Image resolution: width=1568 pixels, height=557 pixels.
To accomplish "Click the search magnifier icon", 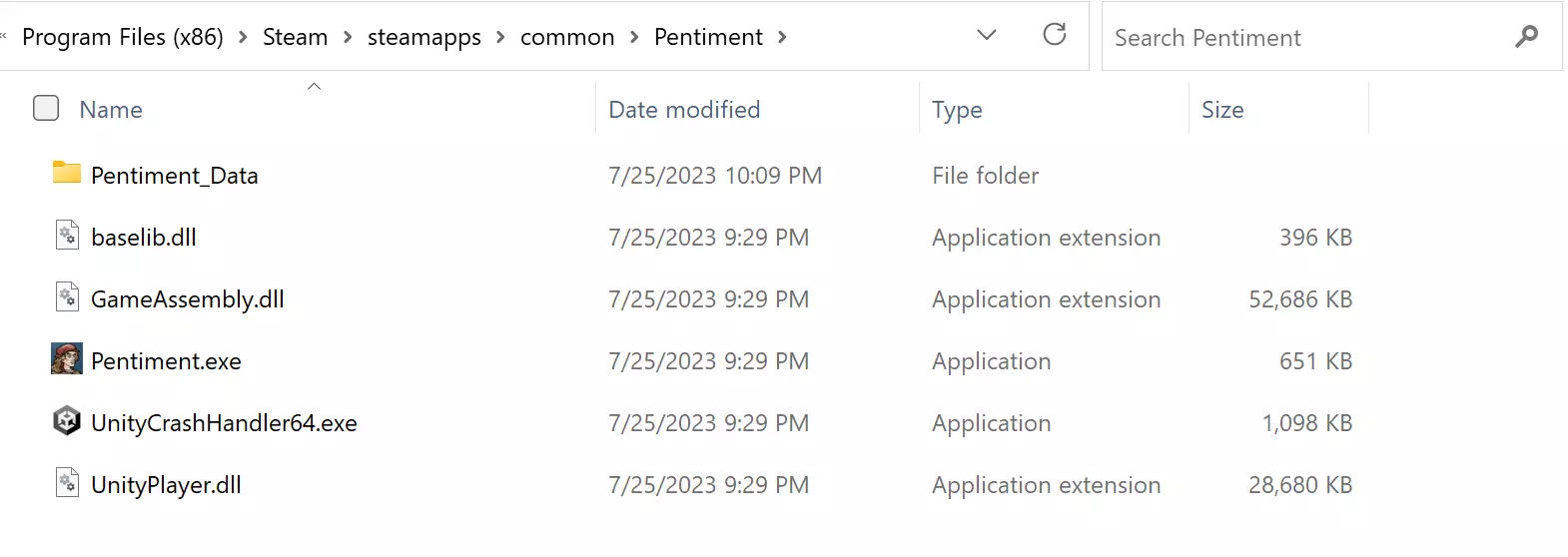I will tap(1526, 37).
